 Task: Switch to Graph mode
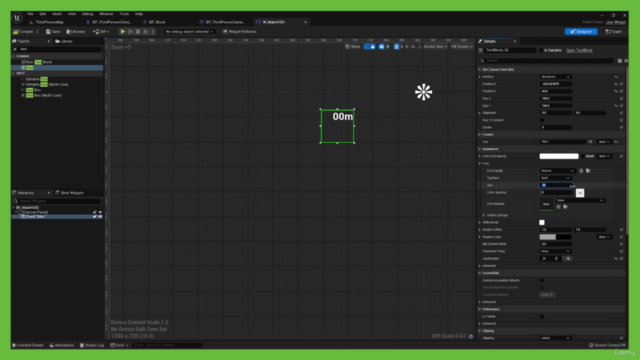613,31
